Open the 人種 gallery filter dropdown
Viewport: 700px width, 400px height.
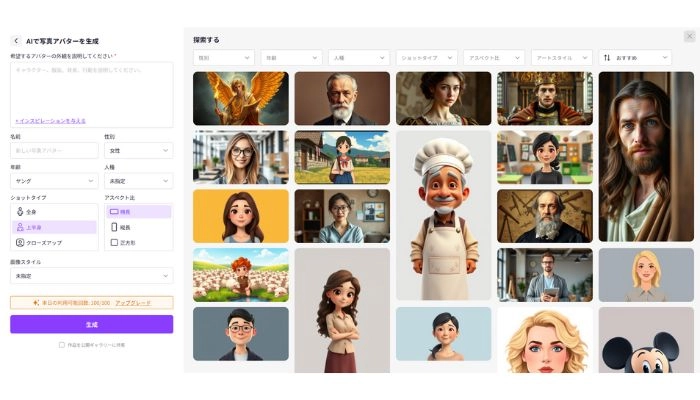(x=359, y=58)
